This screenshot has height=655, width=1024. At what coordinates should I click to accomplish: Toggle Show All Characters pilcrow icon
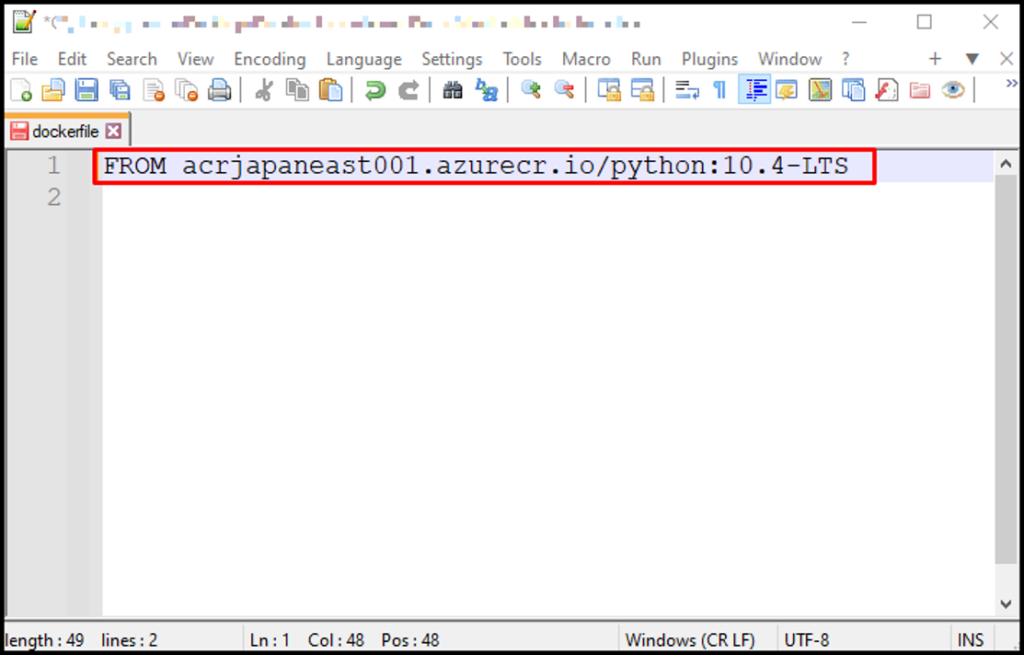click(x=720, y=90)
